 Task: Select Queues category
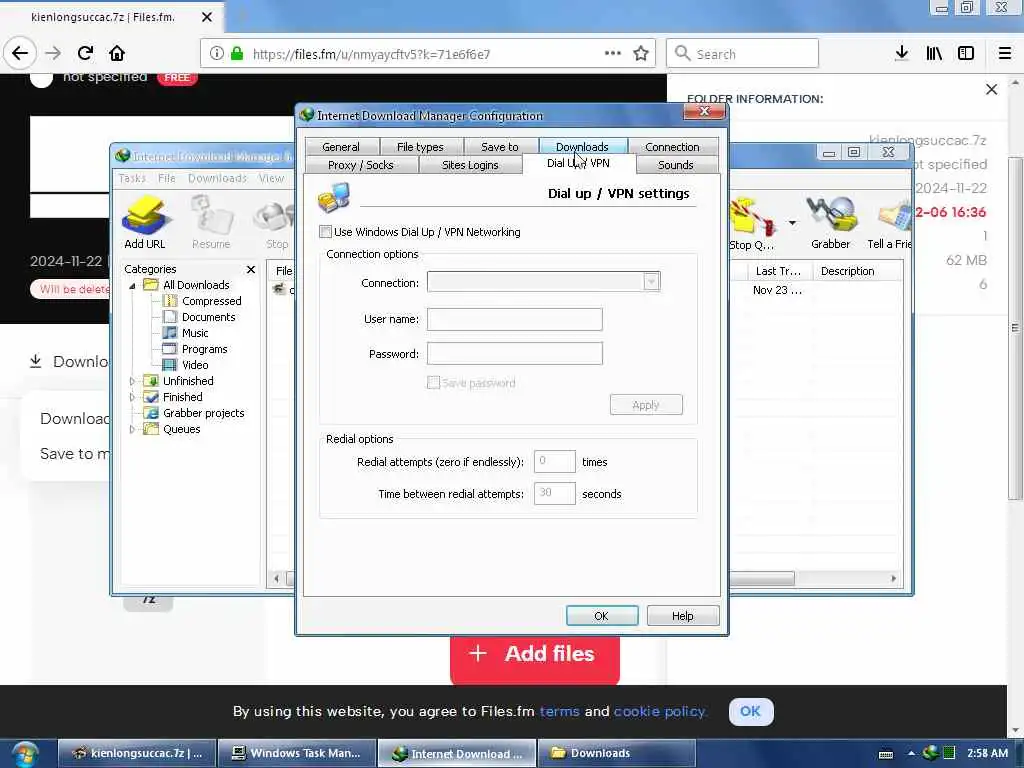pos(182,429)
